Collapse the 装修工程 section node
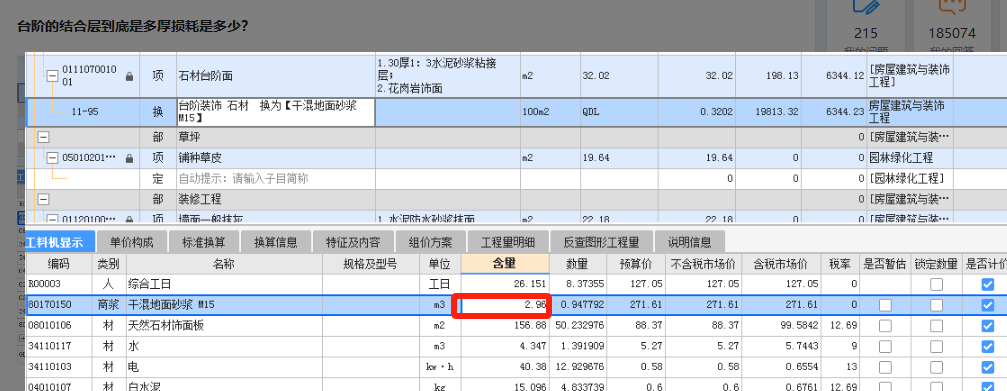Viewport: 1007px width, 391px height. pyautogui.click(x=44, y=199)
